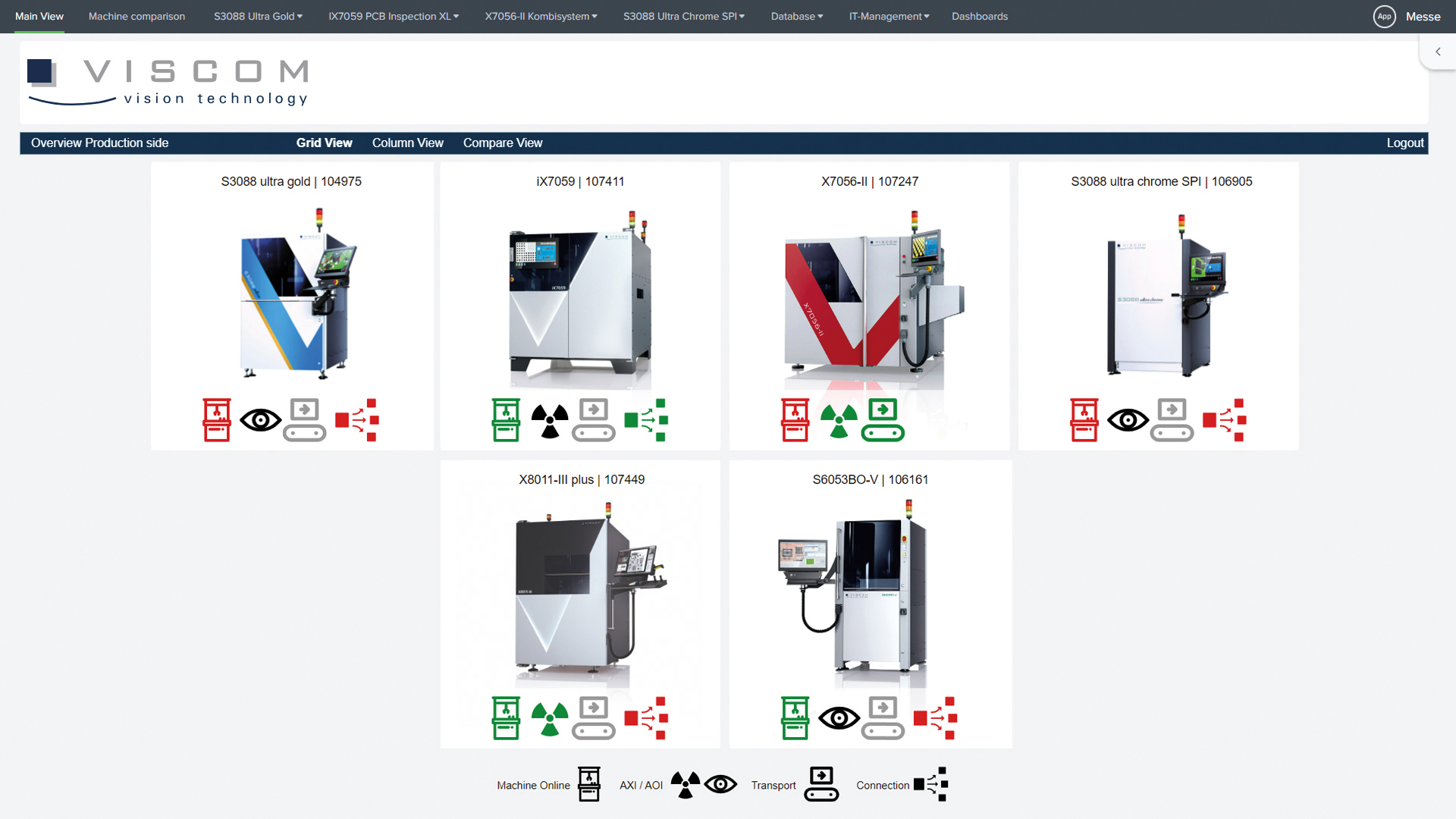Switch to Grid View
1456x819 pixels.
[324, 143]
